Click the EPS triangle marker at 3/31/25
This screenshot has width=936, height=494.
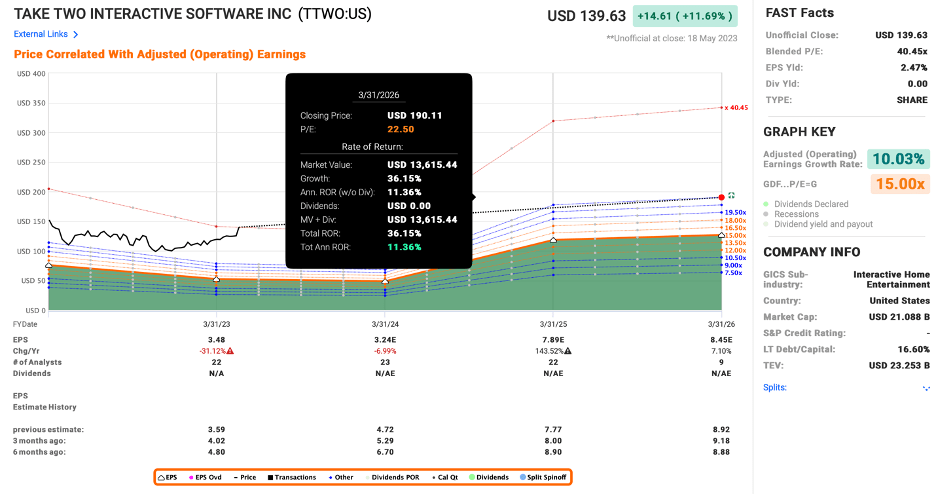tap(554, 240)
